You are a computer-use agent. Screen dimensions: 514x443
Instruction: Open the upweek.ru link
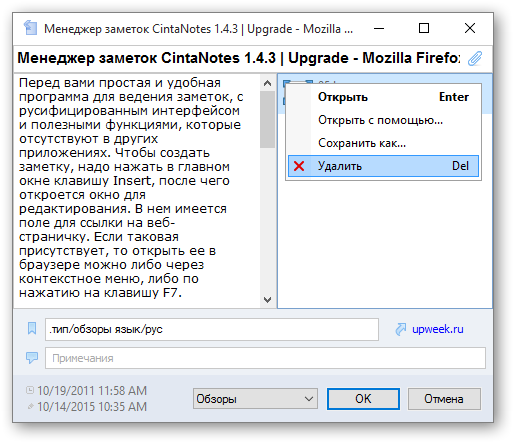(x=438, y=329)
